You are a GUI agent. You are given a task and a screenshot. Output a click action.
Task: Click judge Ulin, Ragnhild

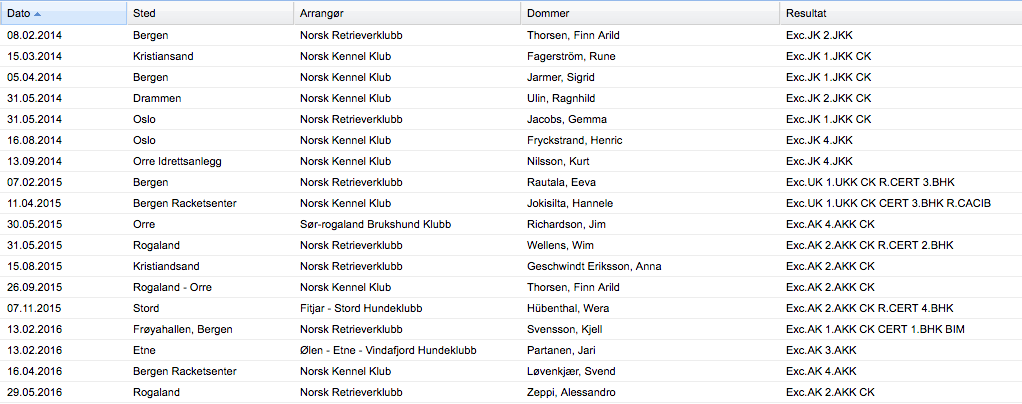(561, 98)
